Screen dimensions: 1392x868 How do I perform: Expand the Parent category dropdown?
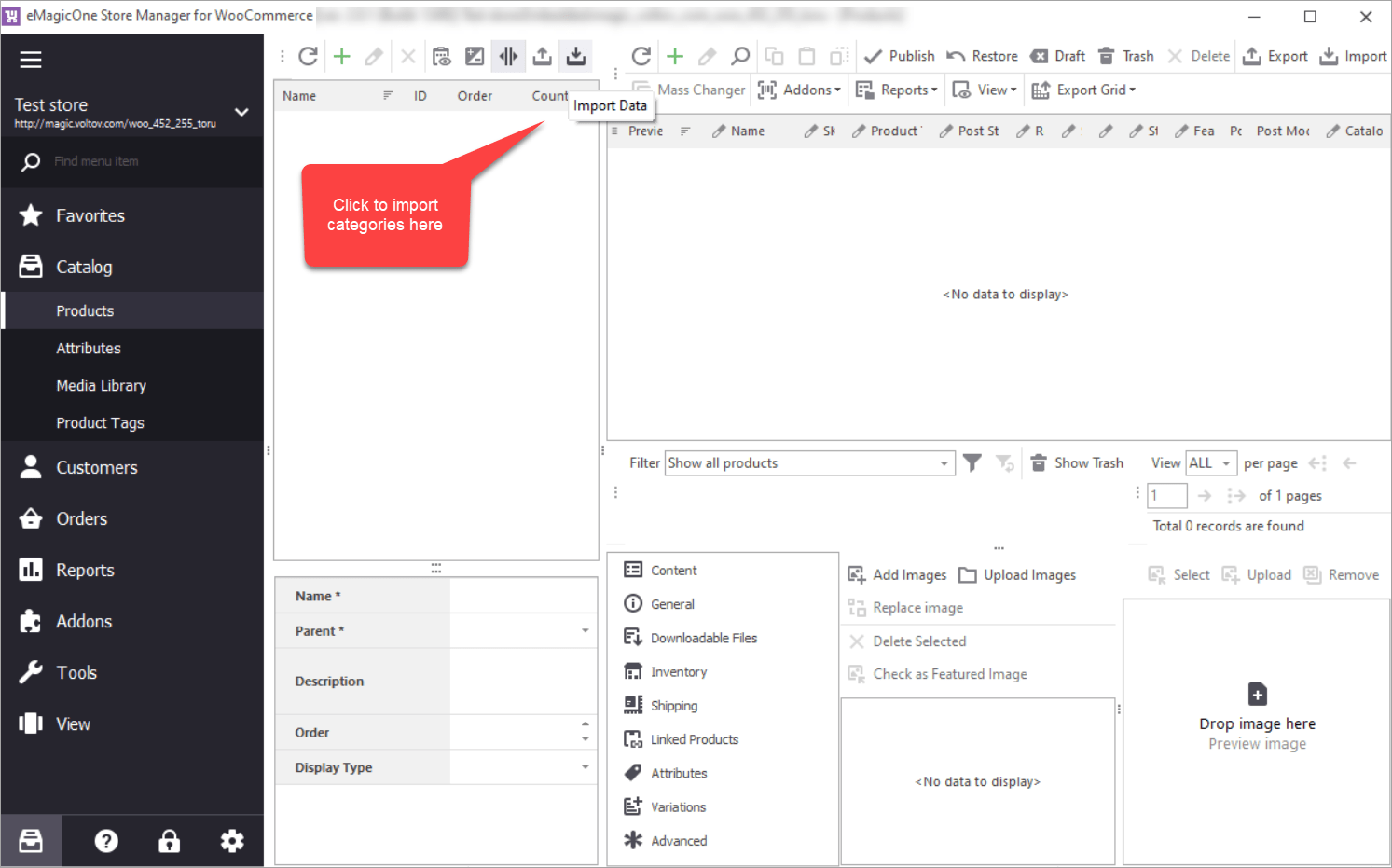pos(586,631)
